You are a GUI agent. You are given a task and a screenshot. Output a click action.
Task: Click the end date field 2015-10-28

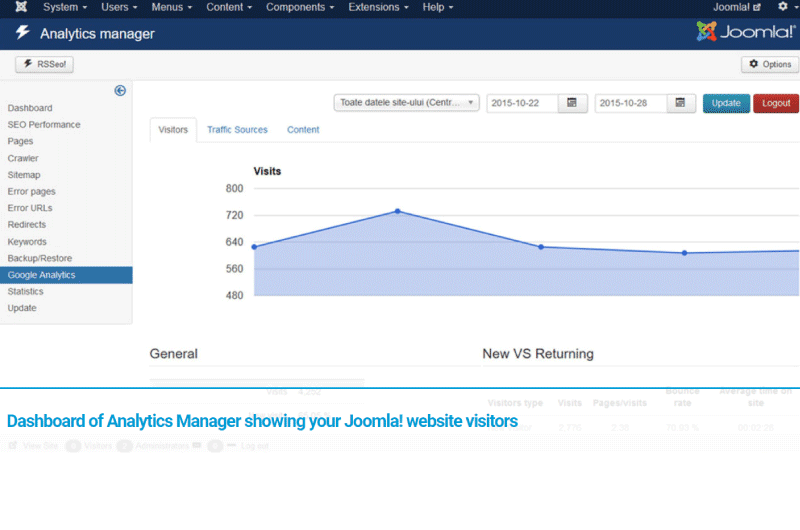pyautogui.click(x=631, y=103)
